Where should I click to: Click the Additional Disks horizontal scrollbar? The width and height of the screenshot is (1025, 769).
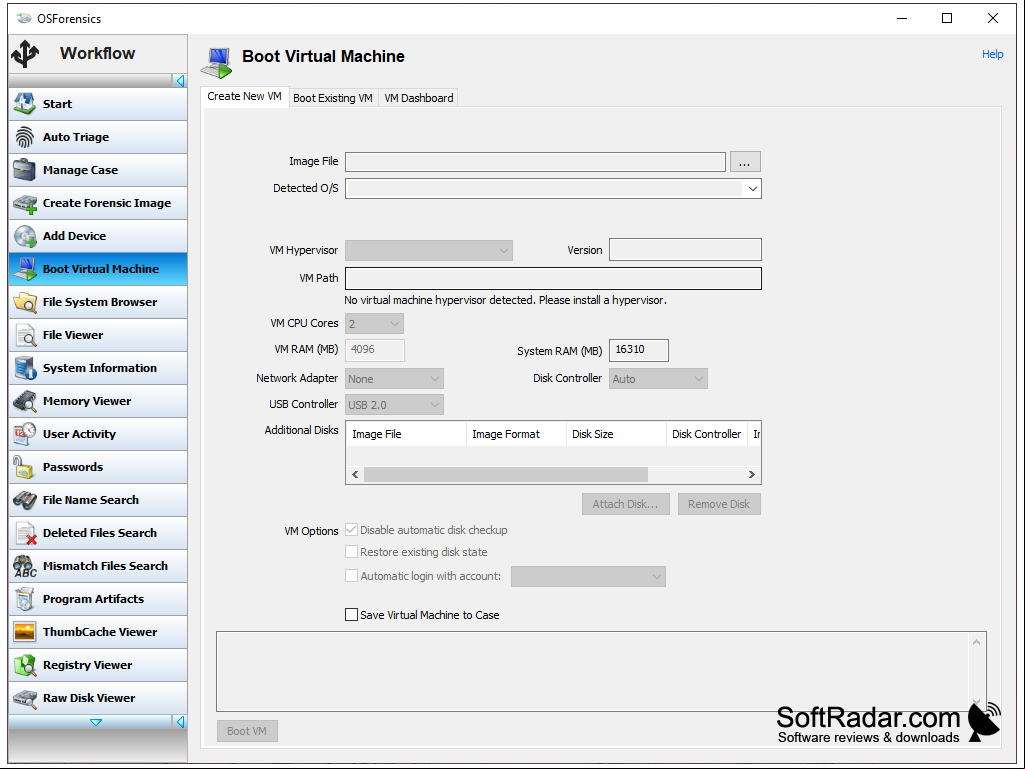pos(506,475)
